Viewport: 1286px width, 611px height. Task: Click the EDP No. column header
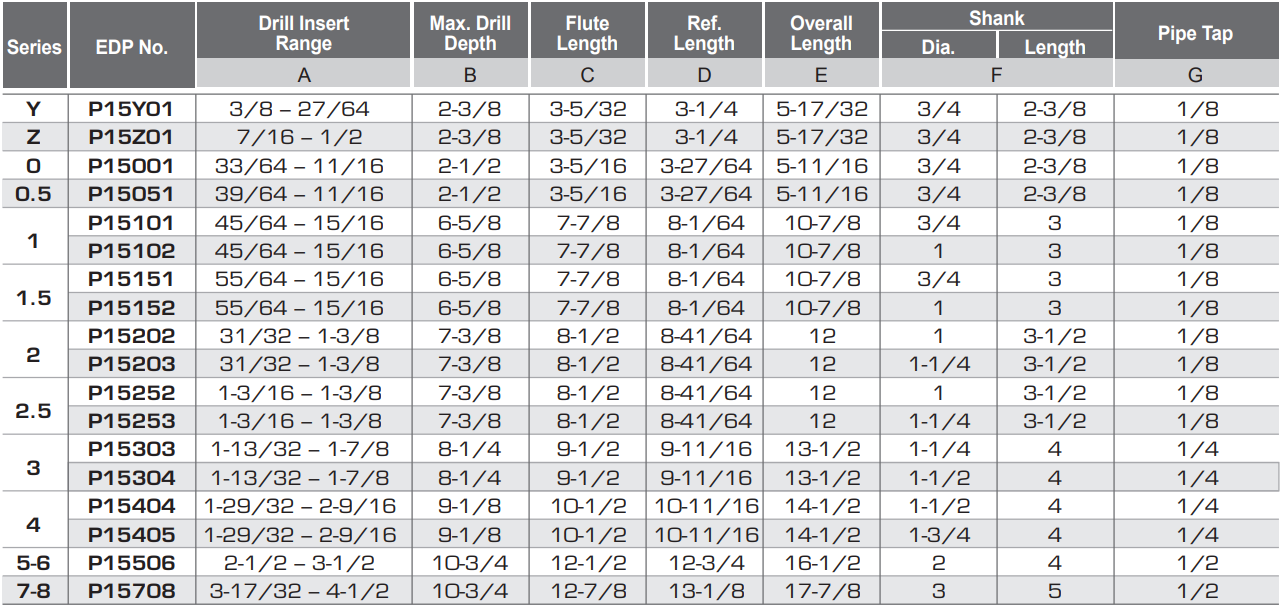coord(131,47)
